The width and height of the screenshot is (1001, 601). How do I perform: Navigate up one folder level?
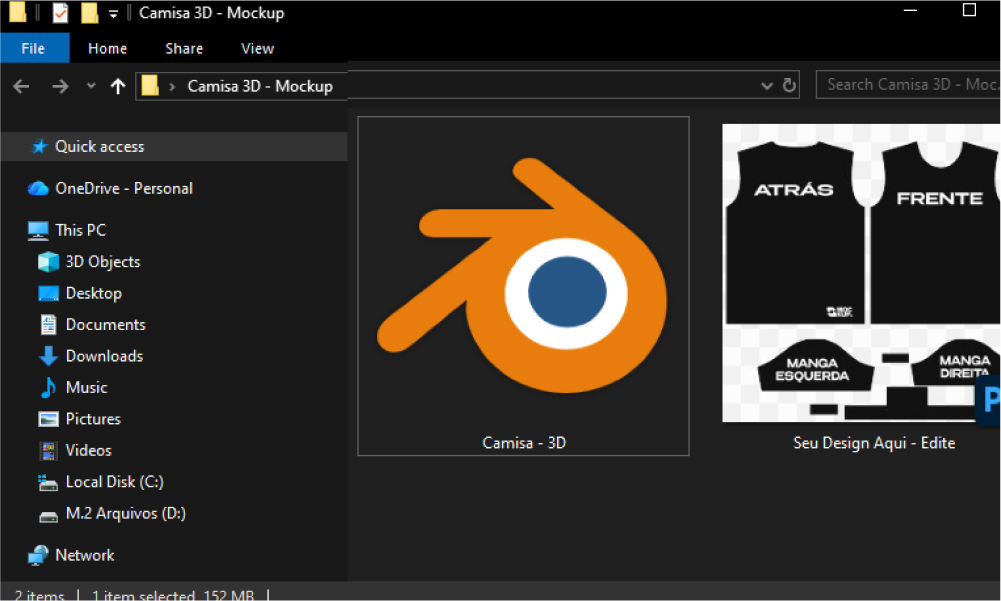[x=118, y=86]
